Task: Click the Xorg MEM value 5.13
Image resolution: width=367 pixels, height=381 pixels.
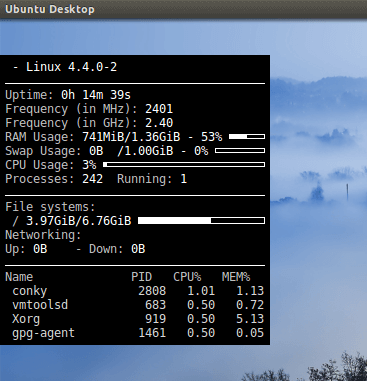Action: (x=250, y=319)
